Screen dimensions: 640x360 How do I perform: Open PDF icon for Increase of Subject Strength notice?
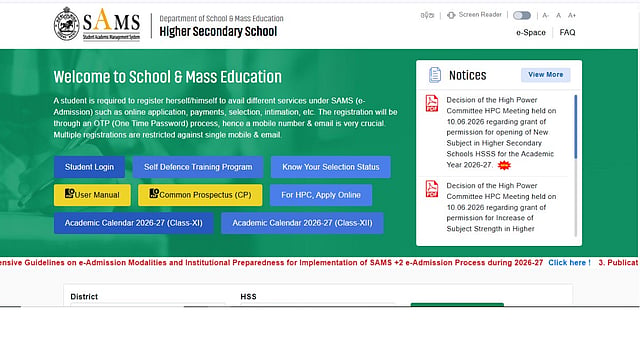click(x=432, y=189)
